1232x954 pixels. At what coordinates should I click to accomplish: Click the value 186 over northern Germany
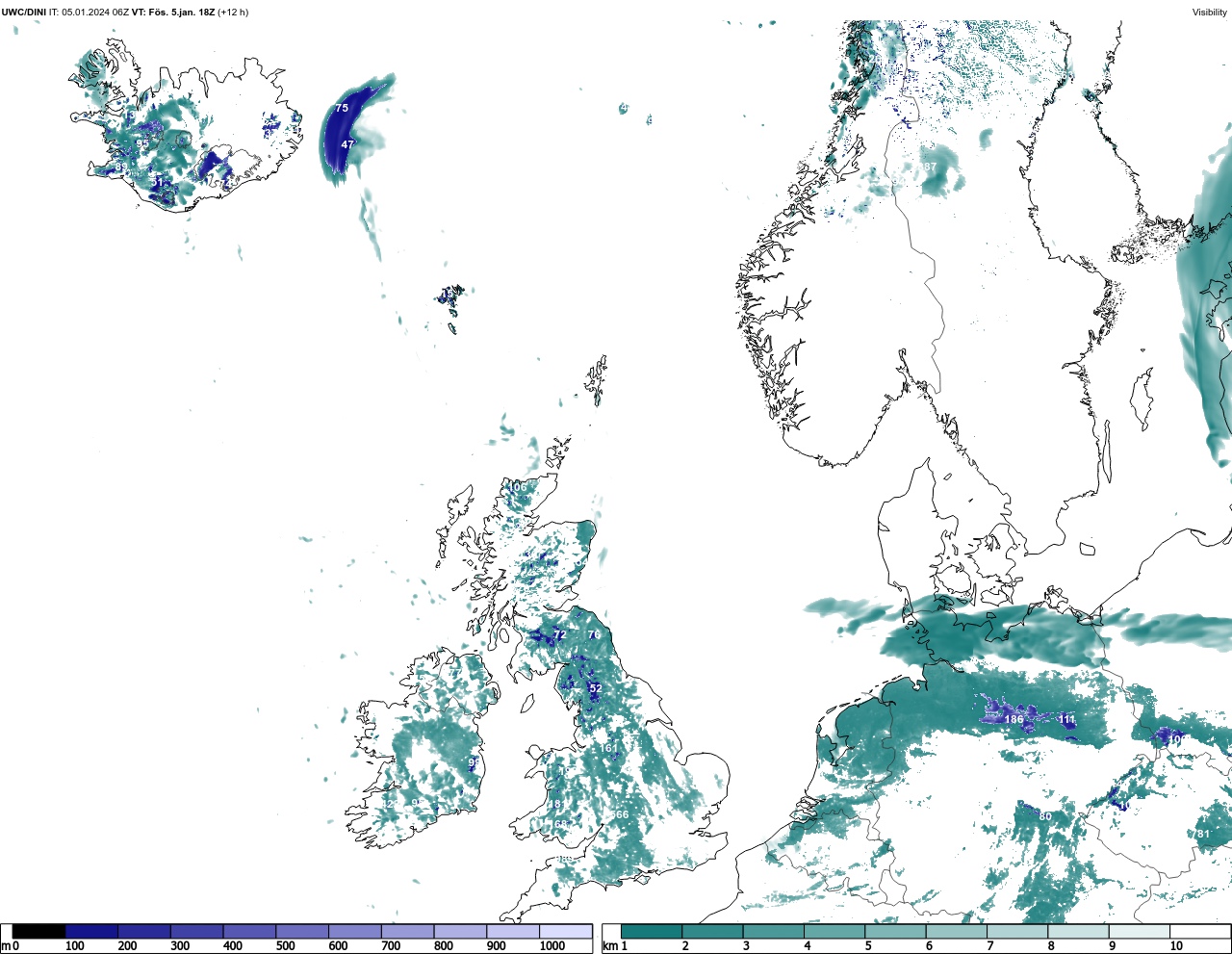[1014, 719]
